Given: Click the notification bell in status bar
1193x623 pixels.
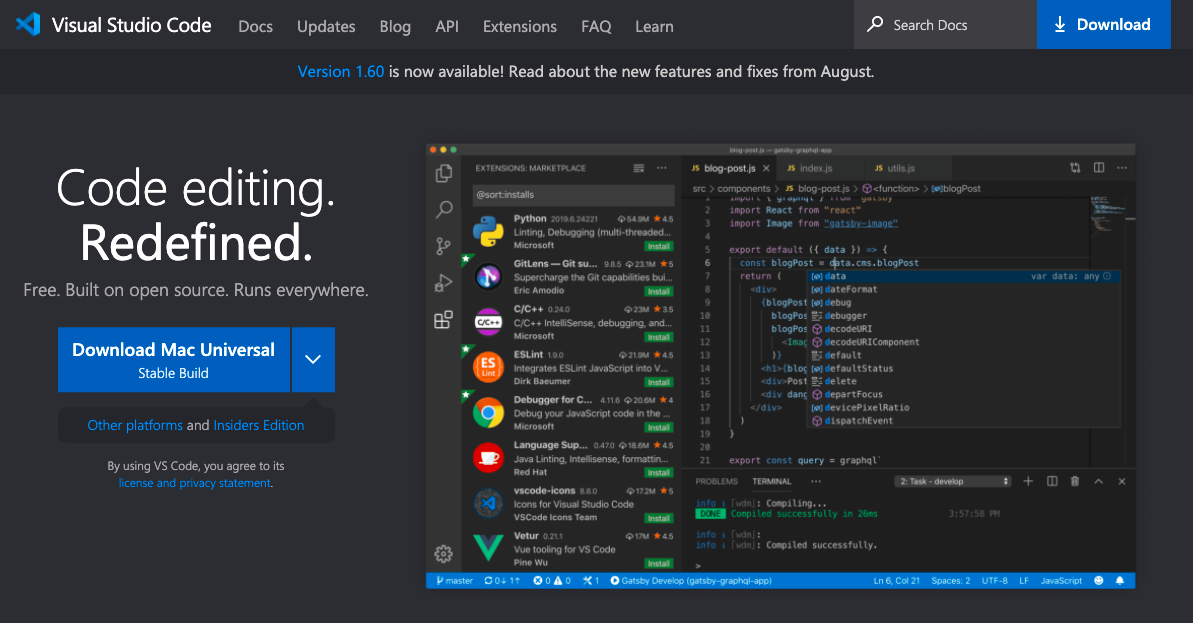Looking at the screenshot, I should (1120, 580).
